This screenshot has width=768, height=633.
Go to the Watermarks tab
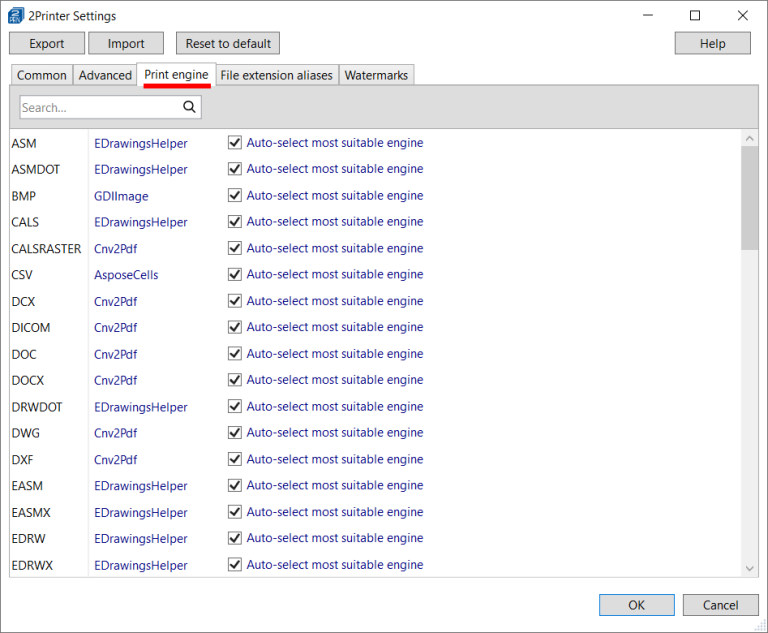coord(377,75)
